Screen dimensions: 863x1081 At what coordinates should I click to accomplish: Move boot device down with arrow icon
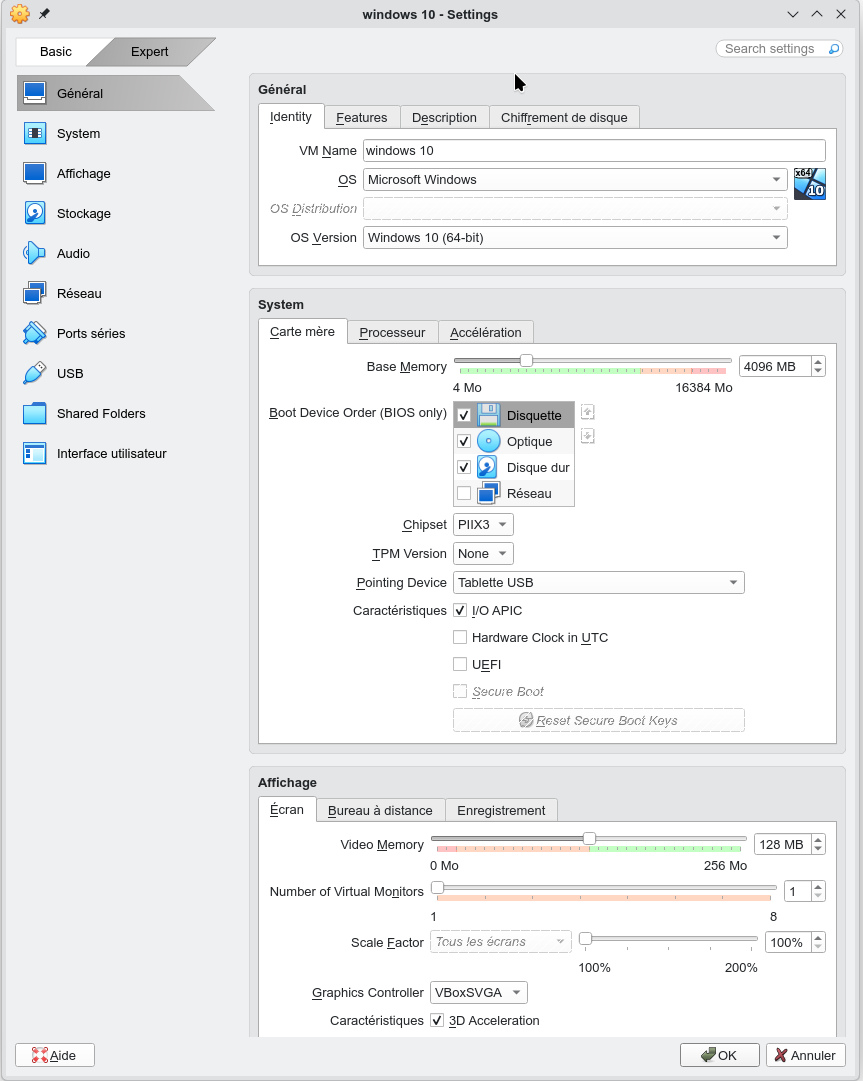588,435
